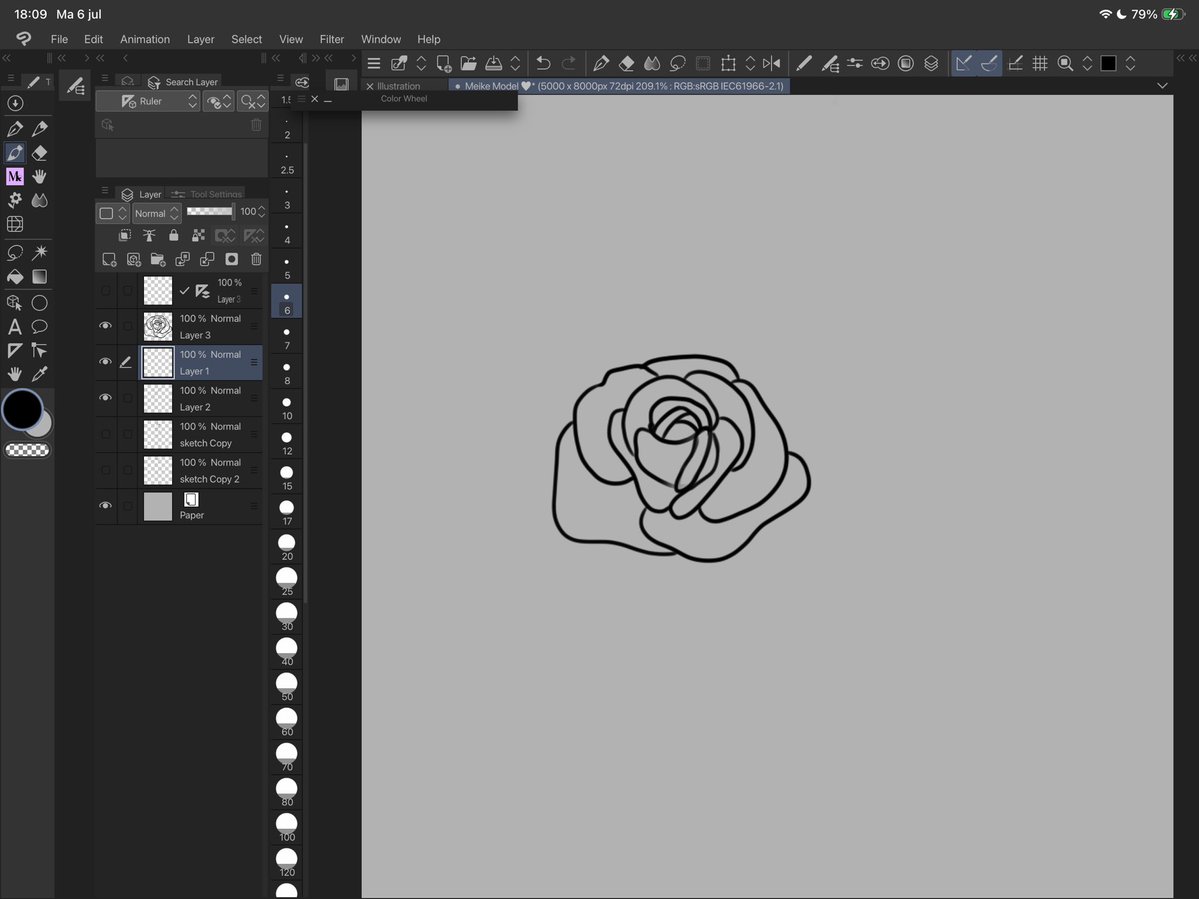This screenshot has width=1199, height=899.
Task: Select the Figure (circle) tool
Action: pyautogui.click(x=40, y=303)
